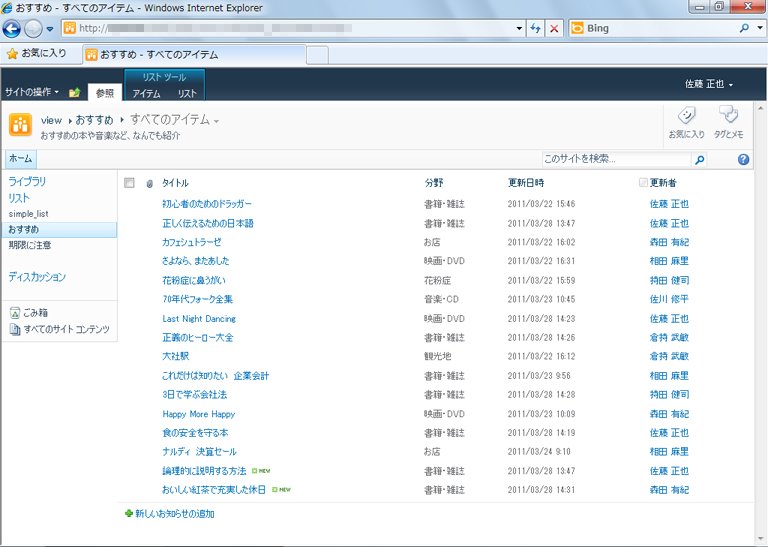Click the orange site logo icon
Viewport: 768px width, 547px height.
(x=21, y=125)
